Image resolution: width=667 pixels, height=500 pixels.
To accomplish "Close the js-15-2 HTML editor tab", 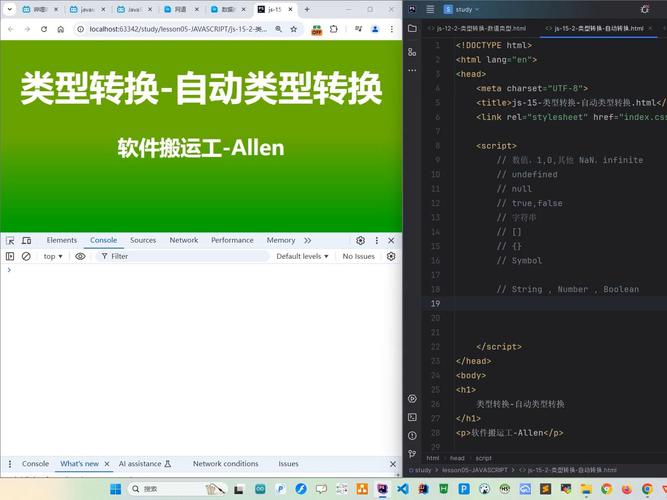I will 650,29.
